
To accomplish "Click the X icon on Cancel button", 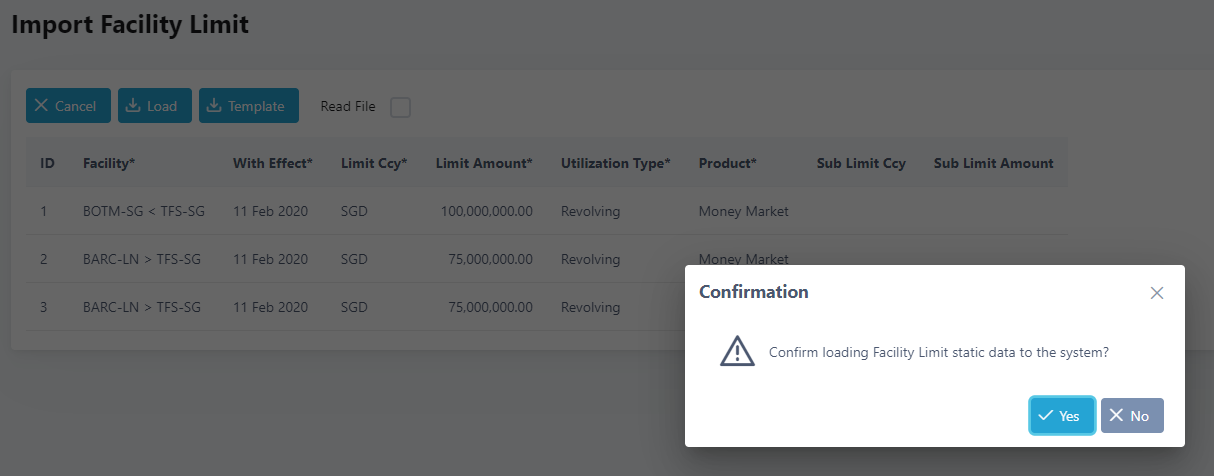I will pyautogui.click(x=41, y=105).
